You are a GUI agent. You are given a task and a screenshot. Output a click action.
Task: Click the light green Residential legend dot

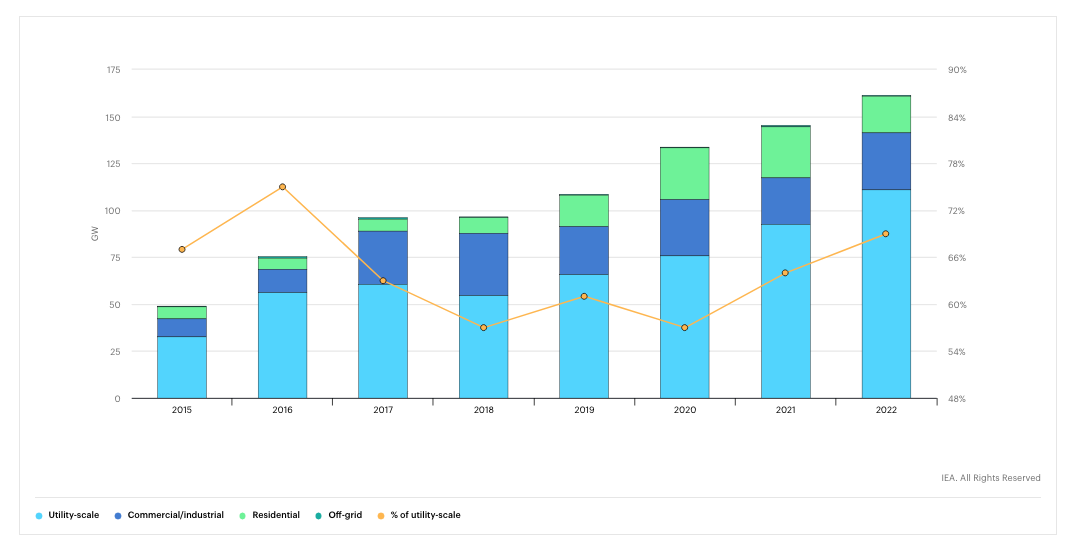click(243, 516)
